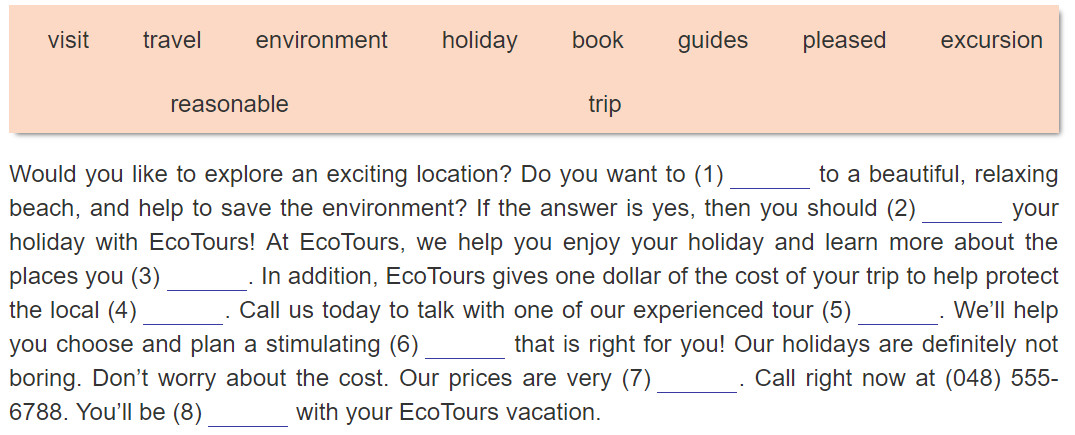This screenshot has height=435, width=1075.
Task: Pick the word 'pleased' from the bank
Action: pos(844,40)
